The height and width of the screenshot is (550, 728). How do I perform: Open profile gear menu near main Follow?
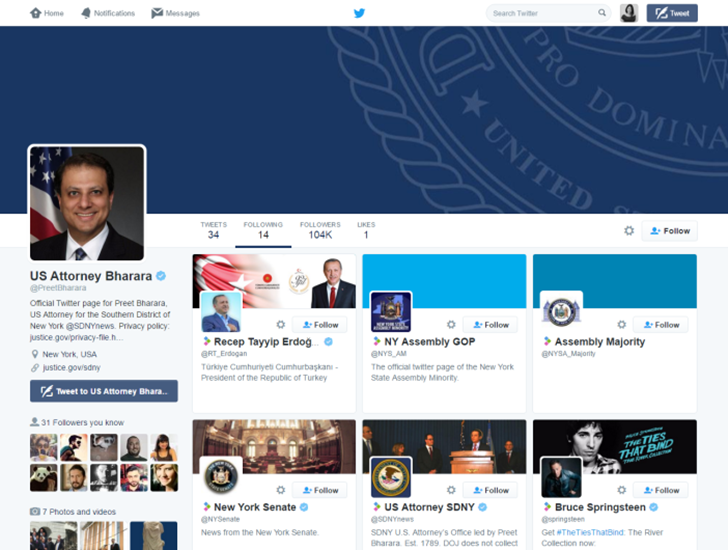629,231
